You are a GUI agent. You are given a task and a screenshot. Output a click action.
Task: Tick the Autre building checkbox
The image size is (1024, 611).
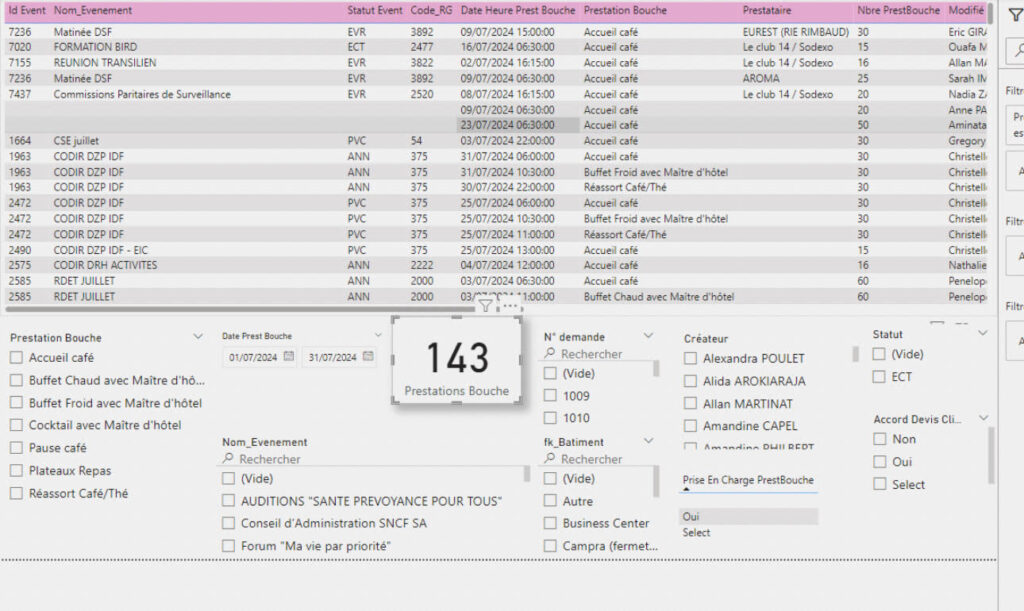551,501
